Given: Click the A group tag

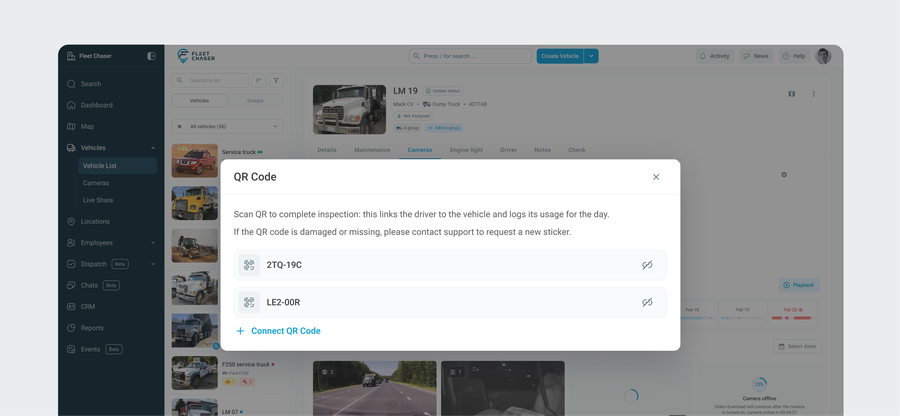Looking at the screenshot, I should pos(408,128).
